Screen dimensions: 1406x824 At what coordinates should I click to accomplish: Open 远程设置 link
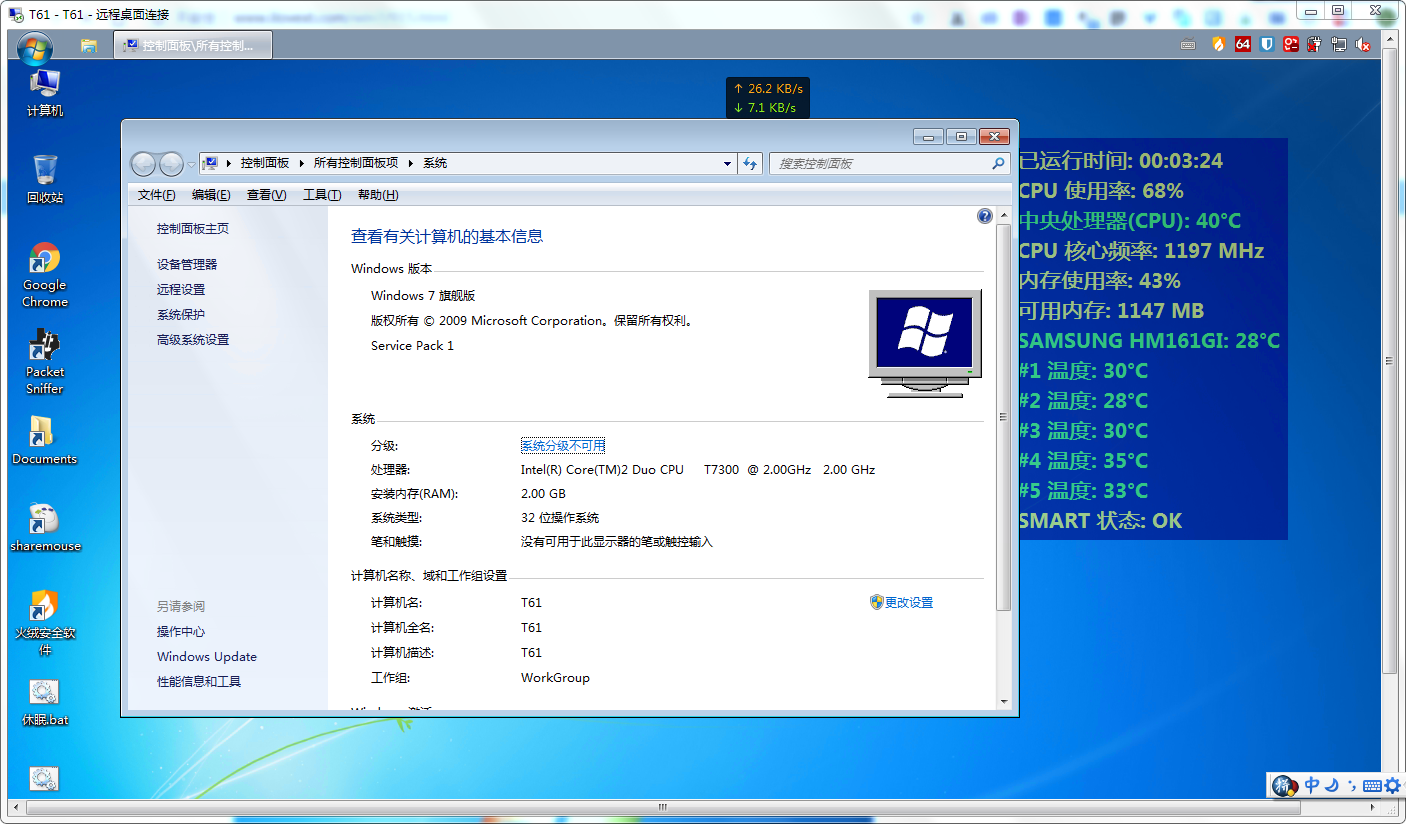click(x=181, y=290)
